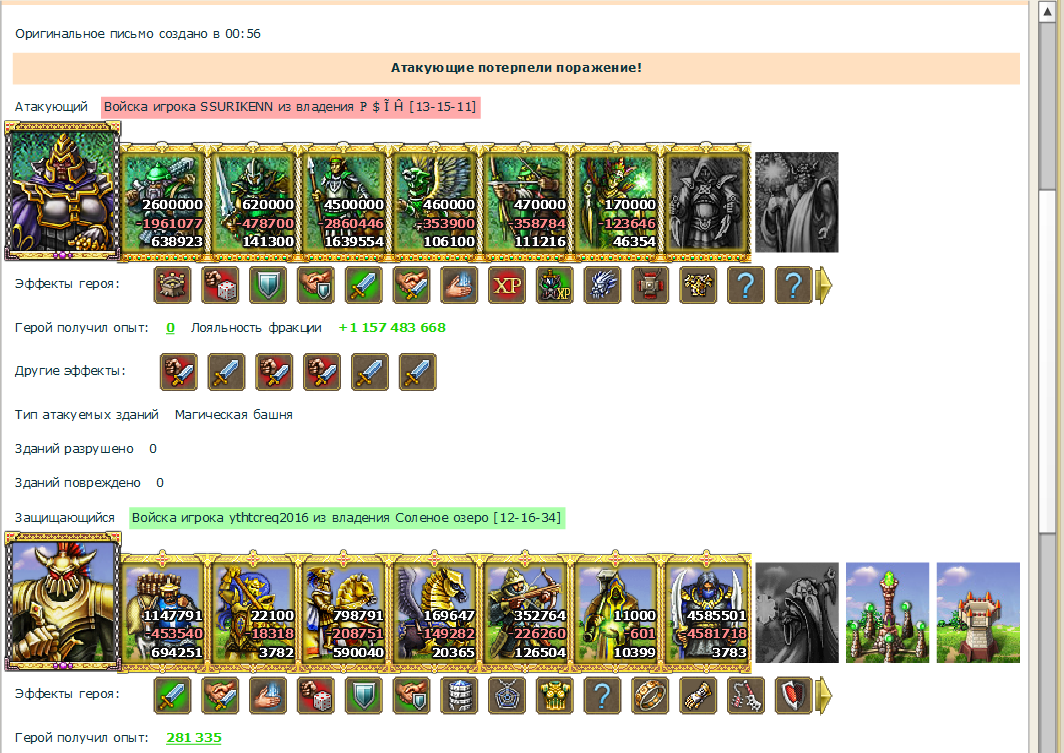Click the magic tower building thumbnail with green crystal
The width and height of the screenshot is (1064, 753).
(x=887, y=613)
